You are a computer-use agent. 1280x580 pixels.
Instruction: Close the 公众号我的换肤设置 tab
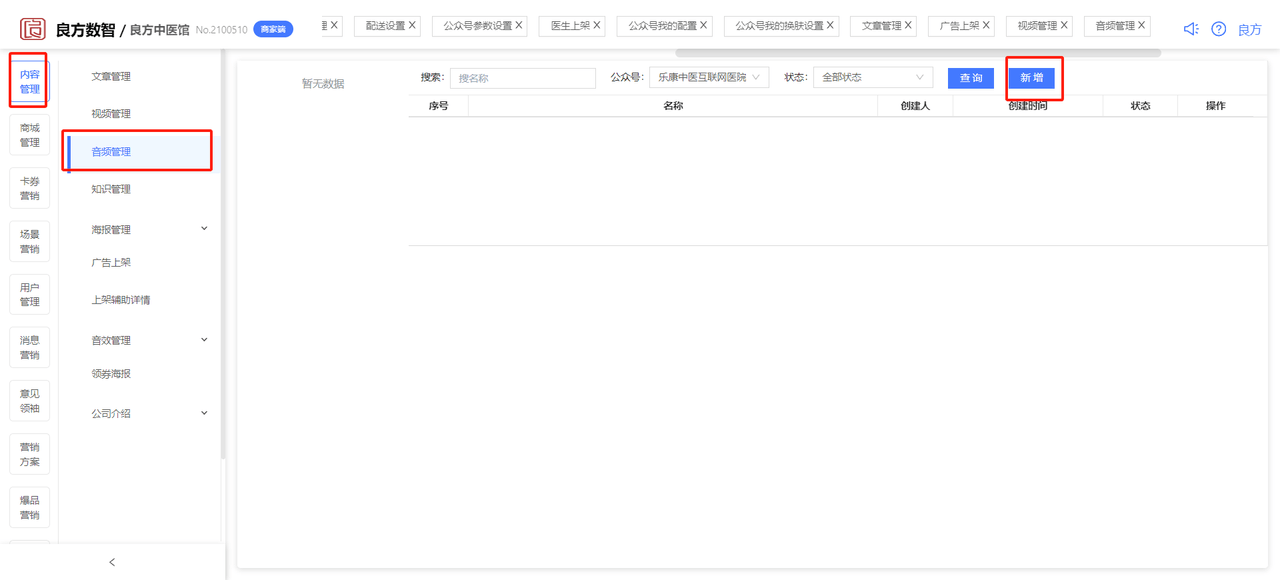click(x=831, y=25)
